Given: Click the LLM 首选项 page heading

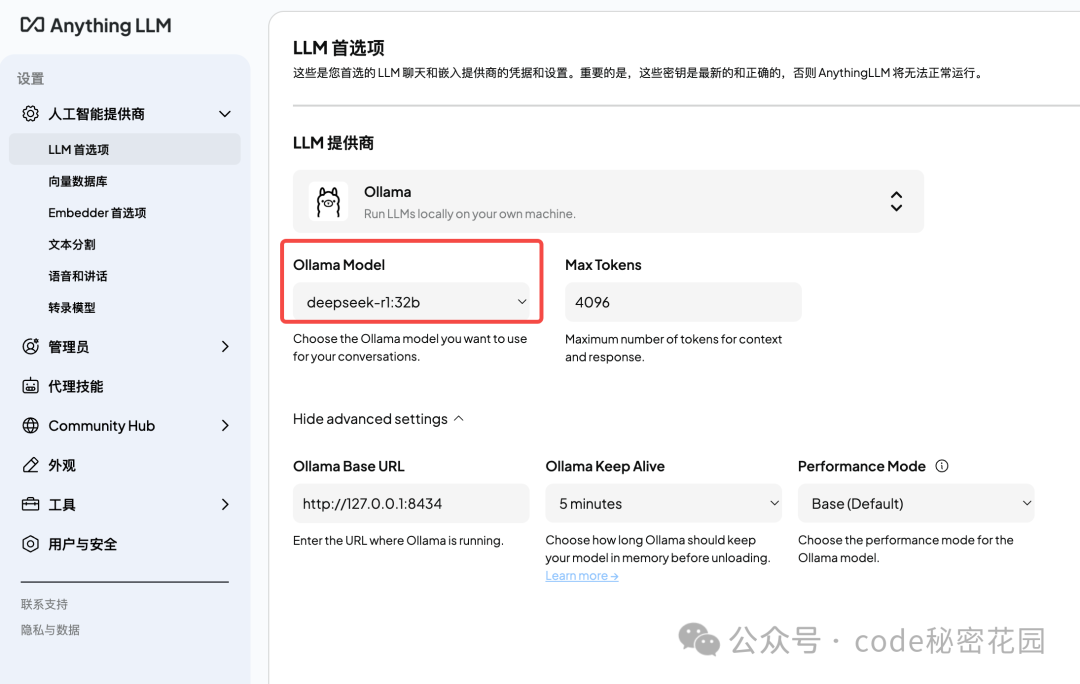Looking at the screenshot, I should (338, 48).
